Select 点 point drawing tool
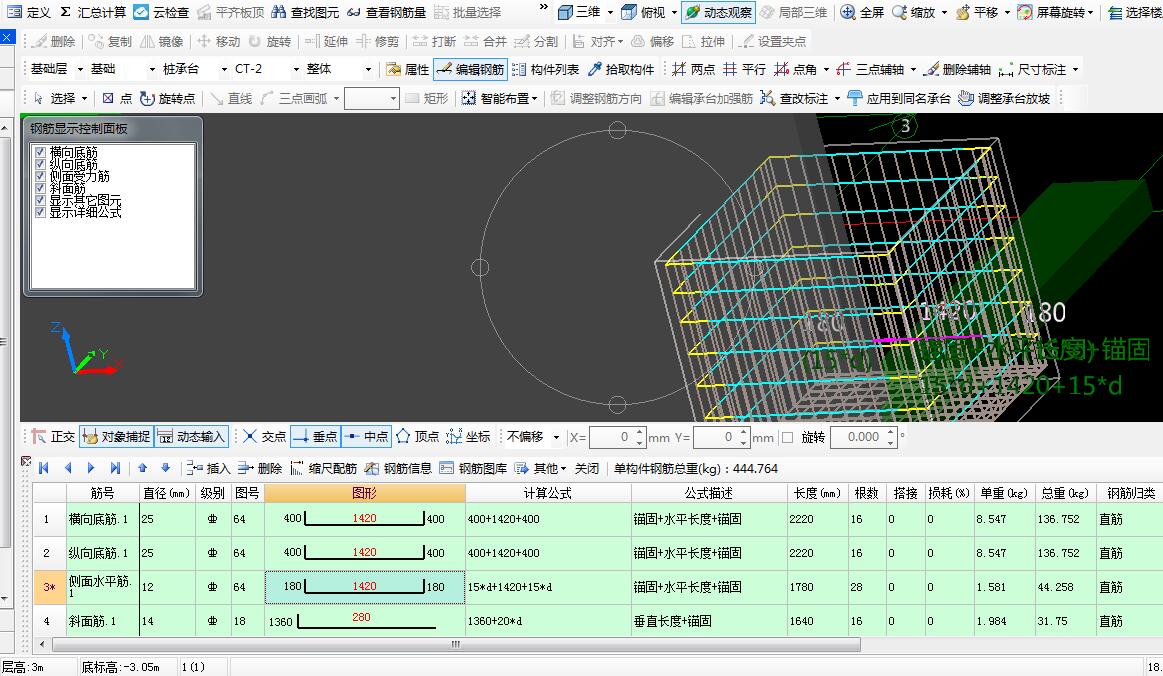Image resolution: width=1163 pixels, height=676 pixels. pos(117,98)
